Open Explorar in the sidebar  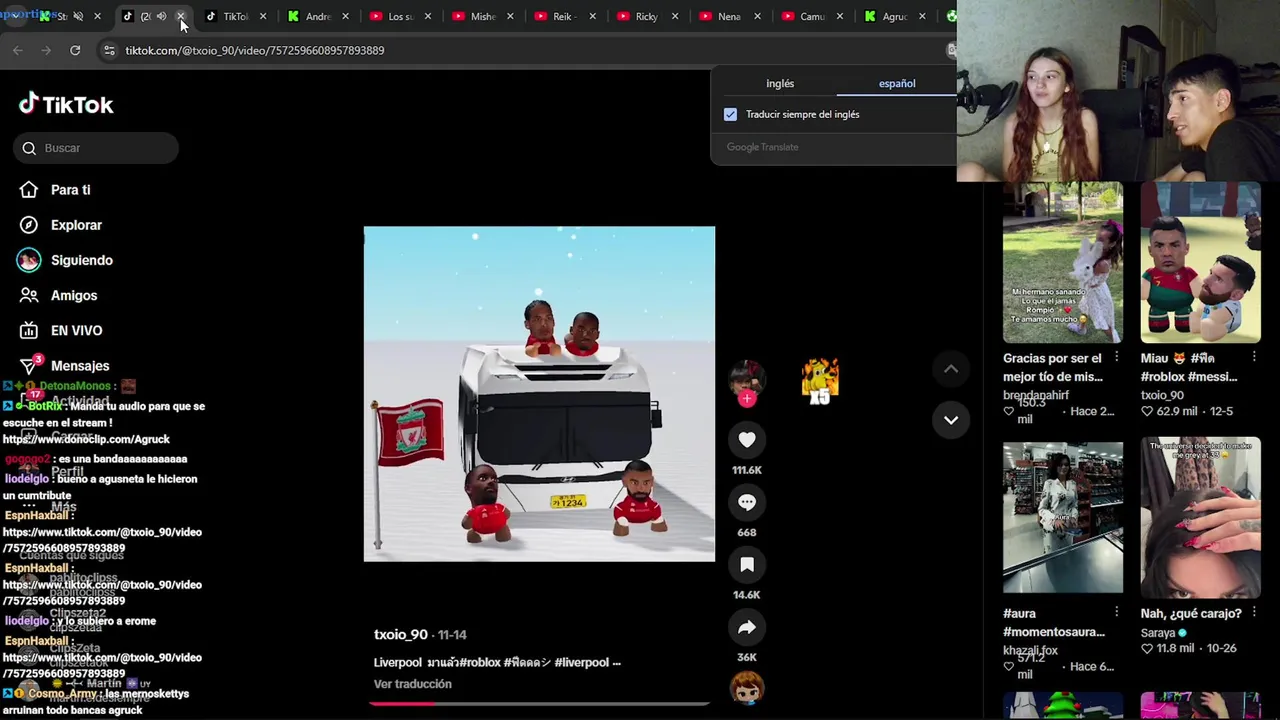76,225
